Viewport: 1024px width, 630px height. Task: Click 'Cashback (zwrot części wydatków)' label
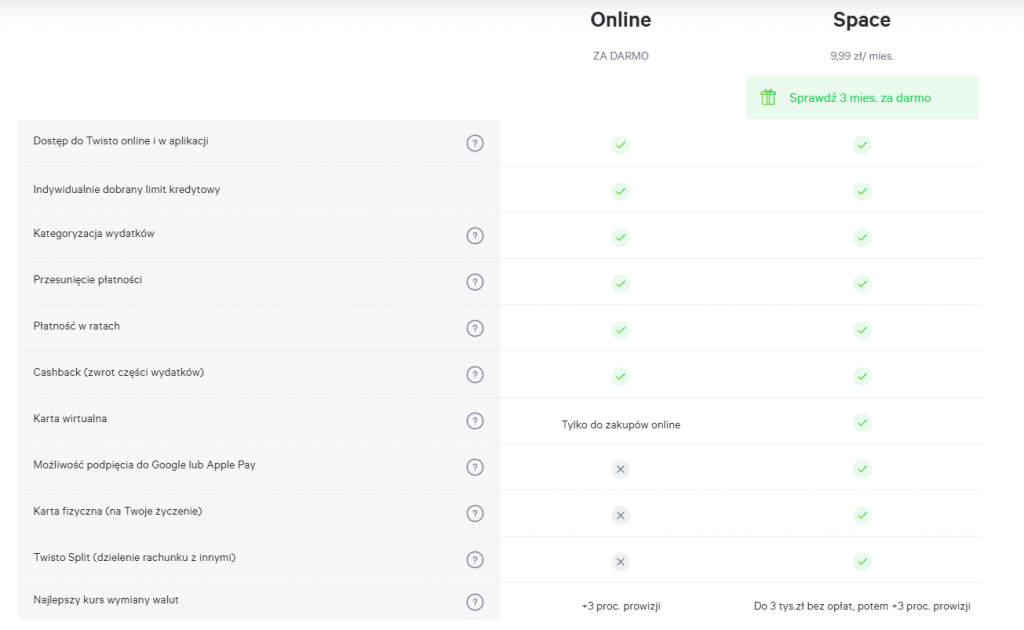(119, 373)
